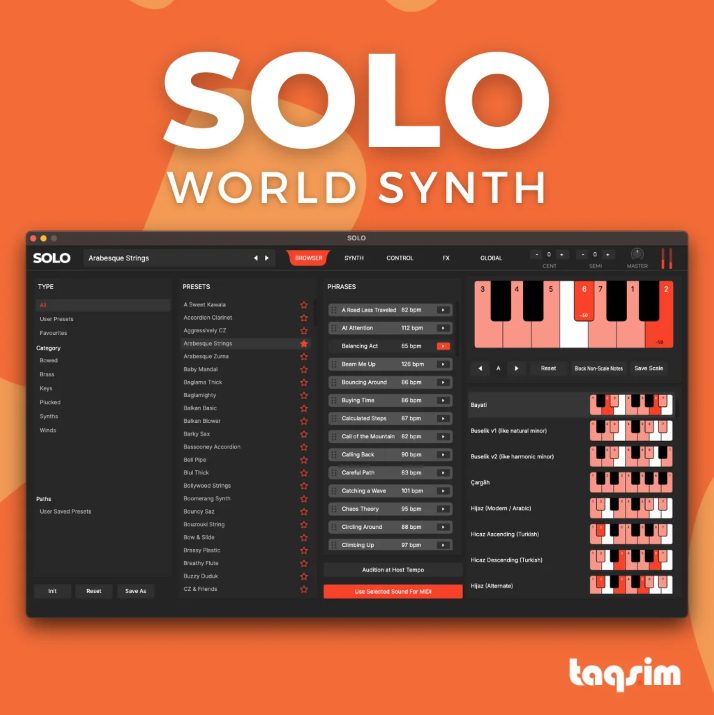Favorite the A Tweet Kawala preset star
This screenshot has height=715, width=714.
click(x=304, y=304)
